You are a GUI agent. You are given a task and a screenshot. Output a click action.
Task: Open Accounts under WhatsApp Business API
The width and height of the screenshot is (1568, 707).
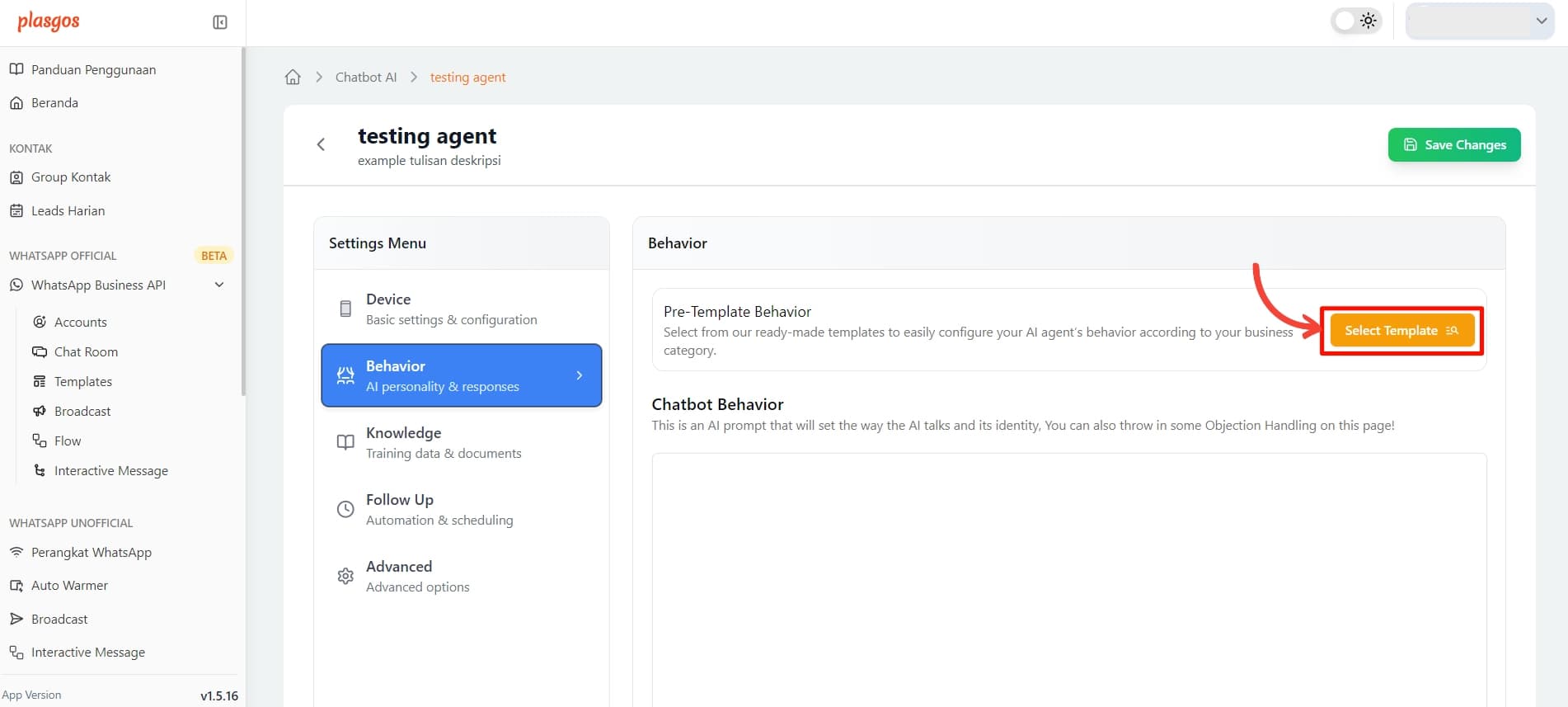coord(80,323)
